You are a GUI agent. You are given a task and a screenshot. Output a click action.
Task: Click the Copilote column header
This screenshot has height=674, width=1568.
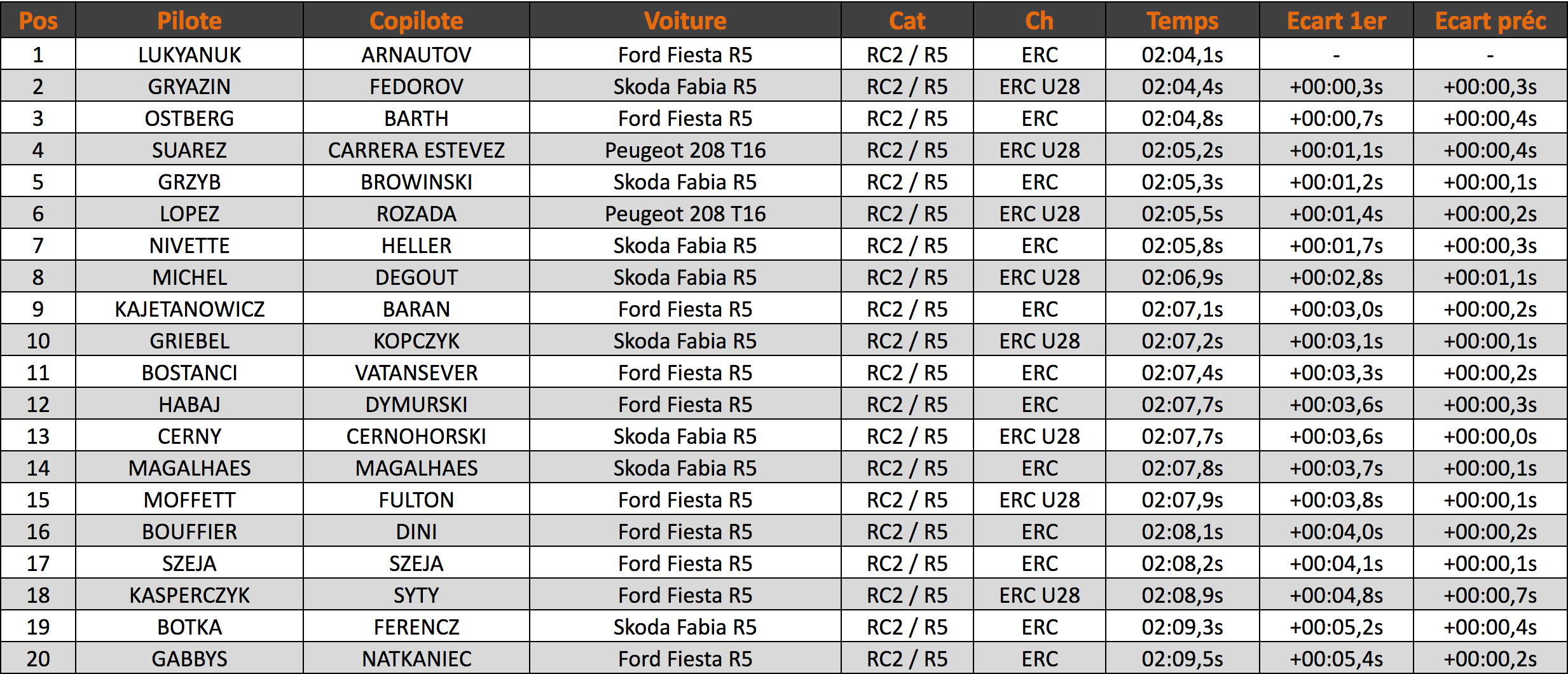click(416, 21)
